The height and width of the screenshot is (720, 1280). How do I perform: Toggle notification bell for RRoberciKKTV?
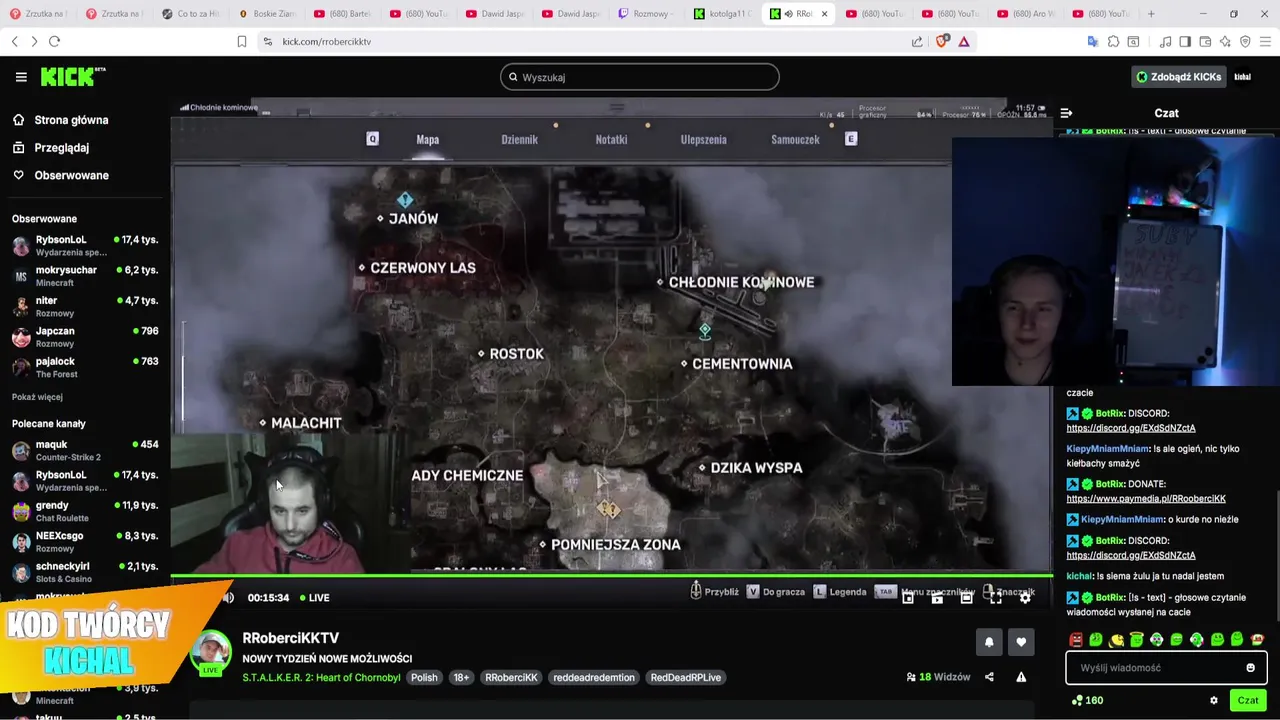989,642
